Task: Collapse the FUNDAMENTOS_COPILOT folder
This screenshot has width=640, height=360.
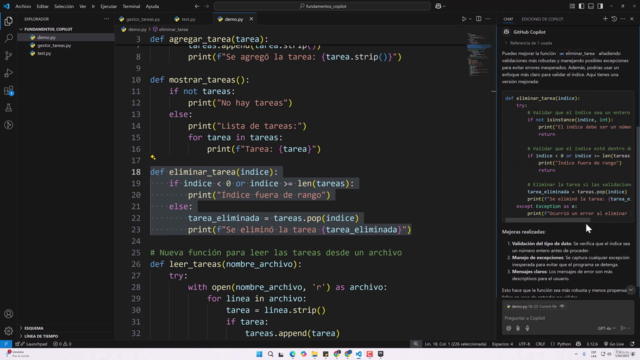Action: 48,29
